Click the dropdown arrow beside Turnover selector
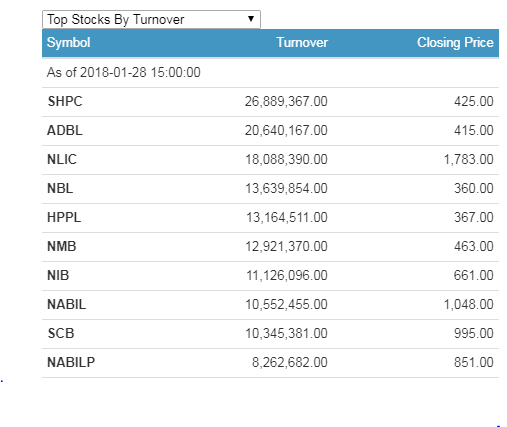507x427 pixels. [251, 19]
